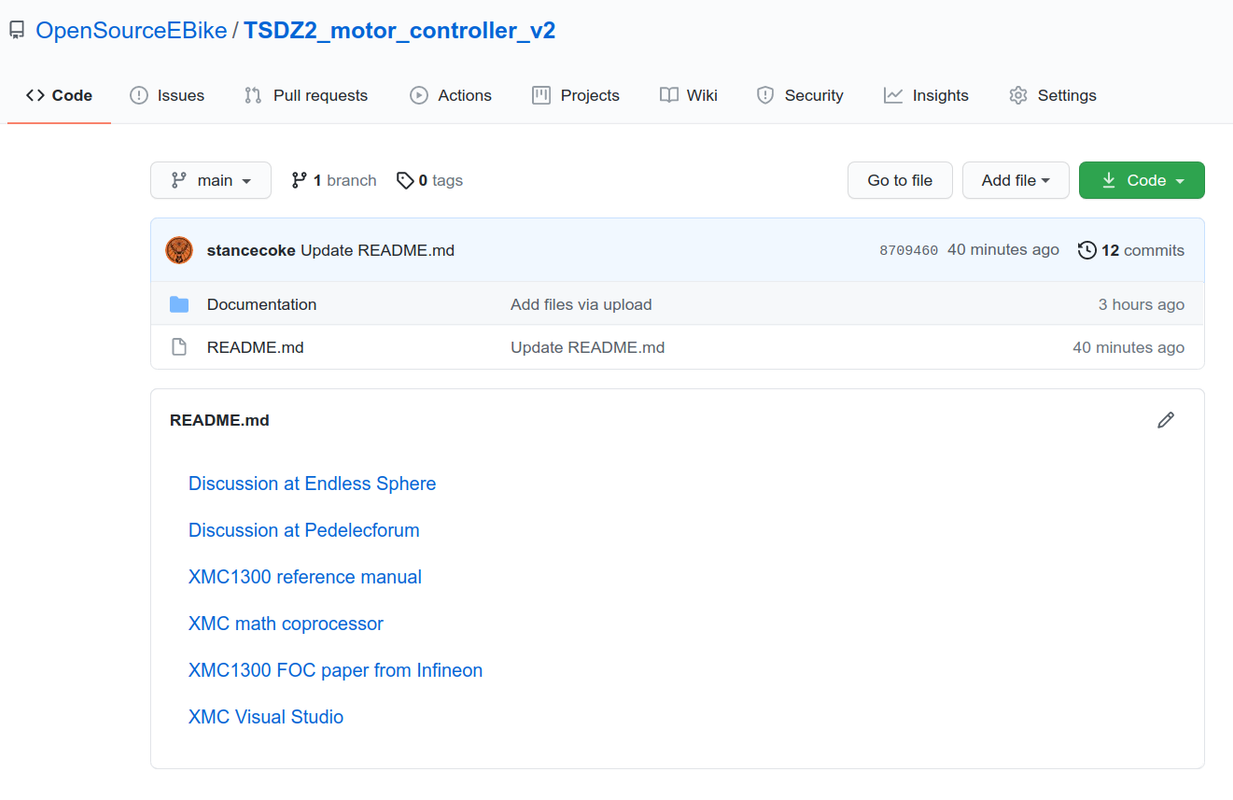Open the README.md file in the list
The height and width of the screenshot is (800, 1233).
pos(255,347)
